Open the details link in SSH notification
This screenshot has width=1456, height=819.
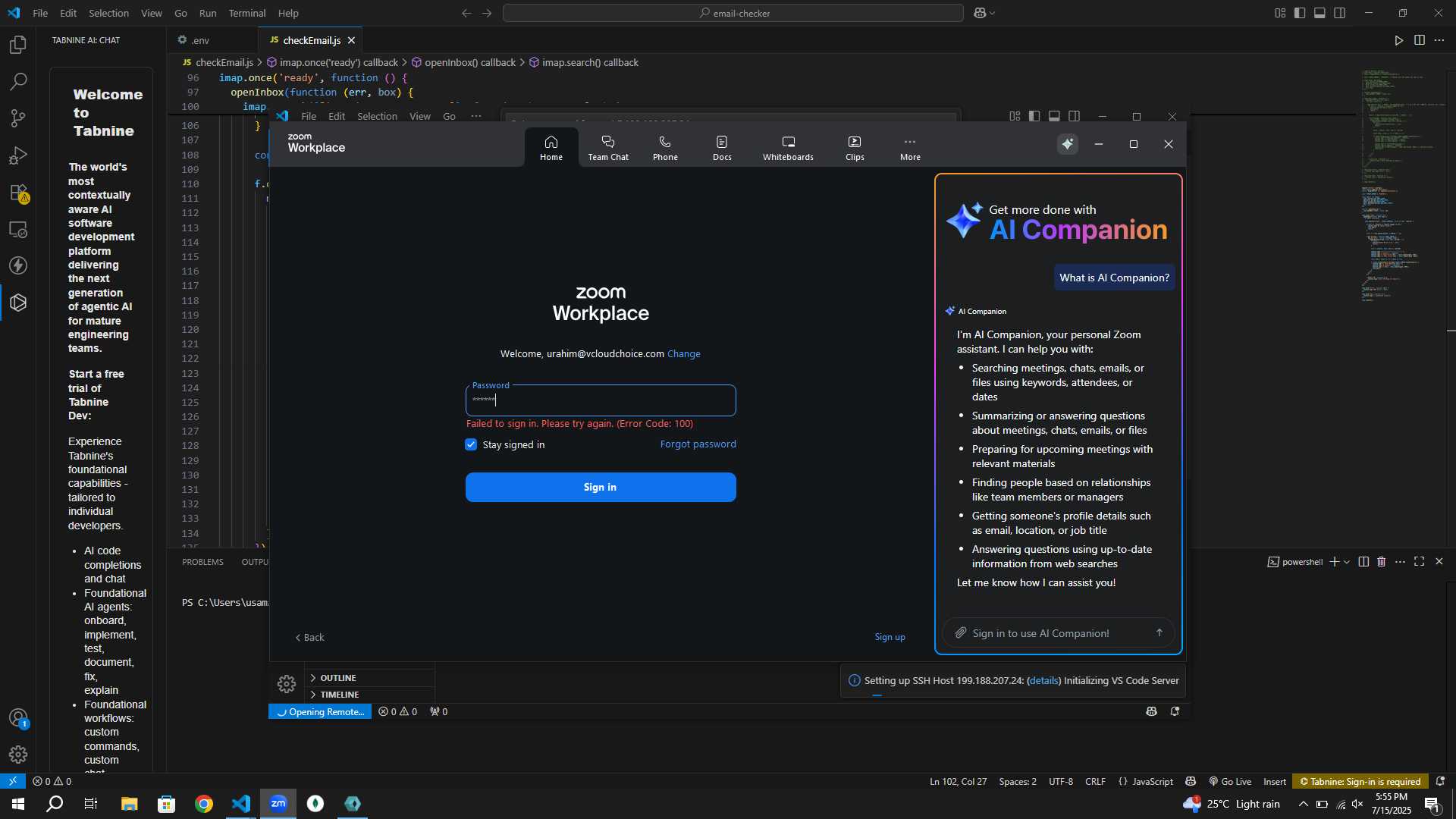(1043, 681)
